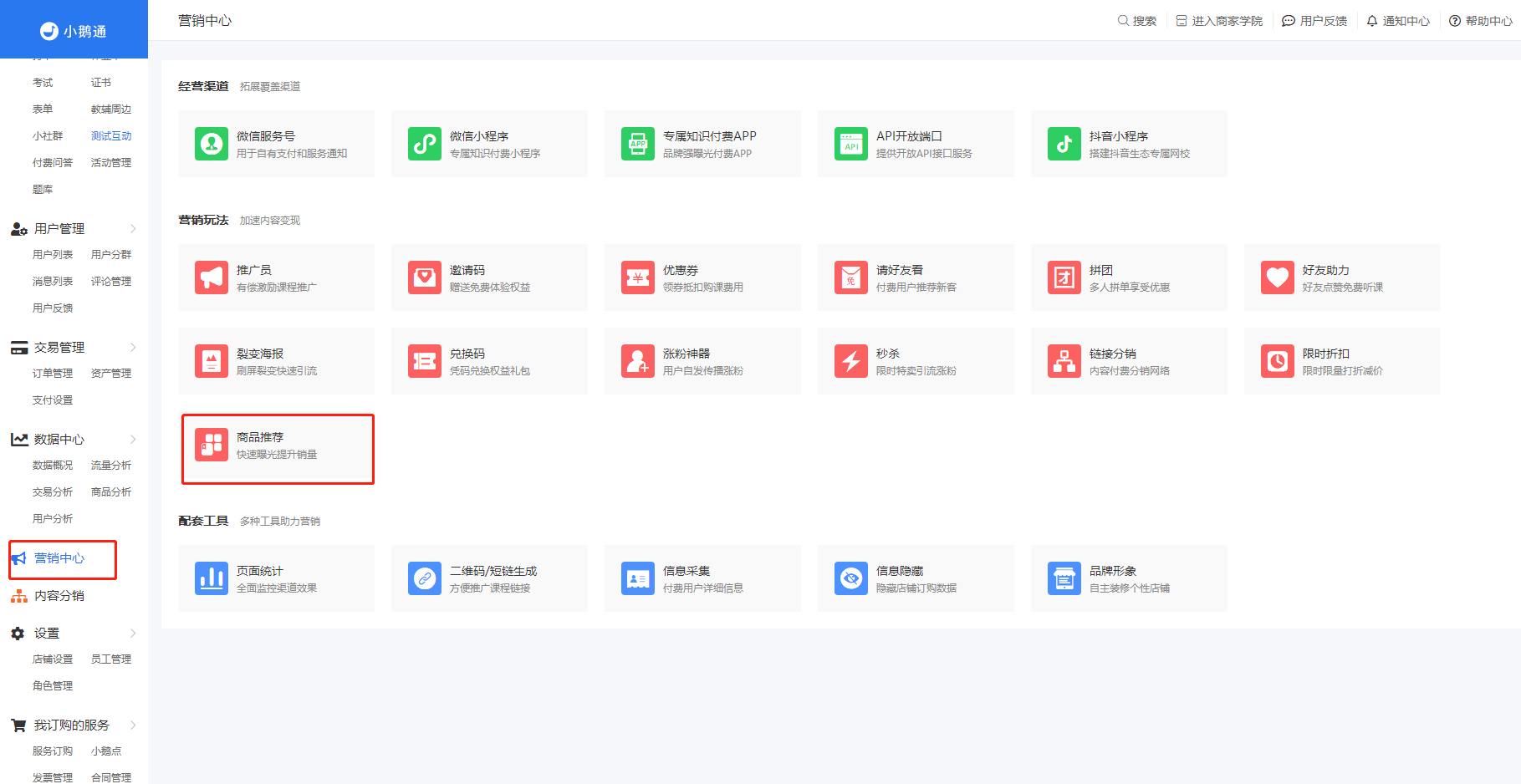Collapse the 交易管理 sidebar chevron

133,348
